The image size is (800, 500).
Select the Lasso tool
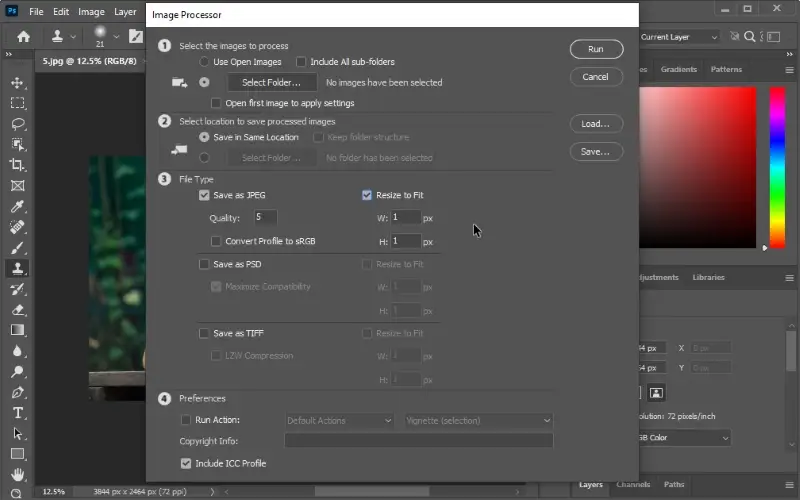click(x=18, y=124)
